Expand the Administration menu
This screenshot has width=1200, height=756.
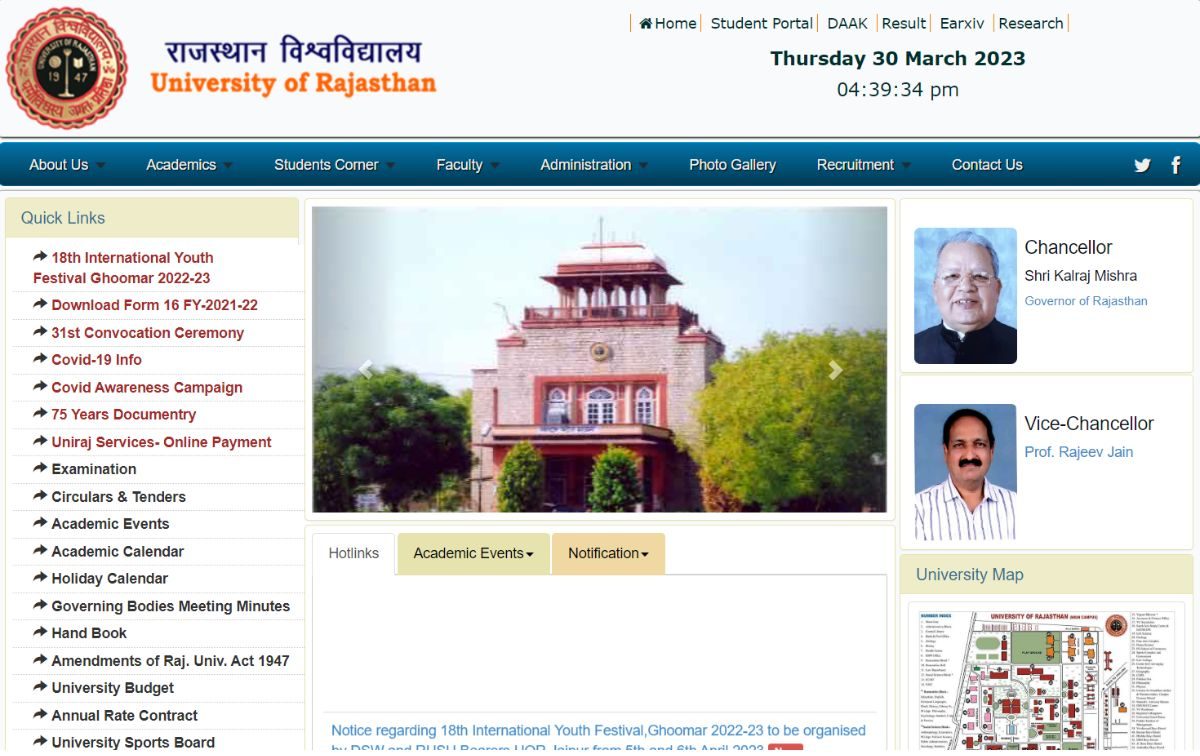tap(593, 165)
